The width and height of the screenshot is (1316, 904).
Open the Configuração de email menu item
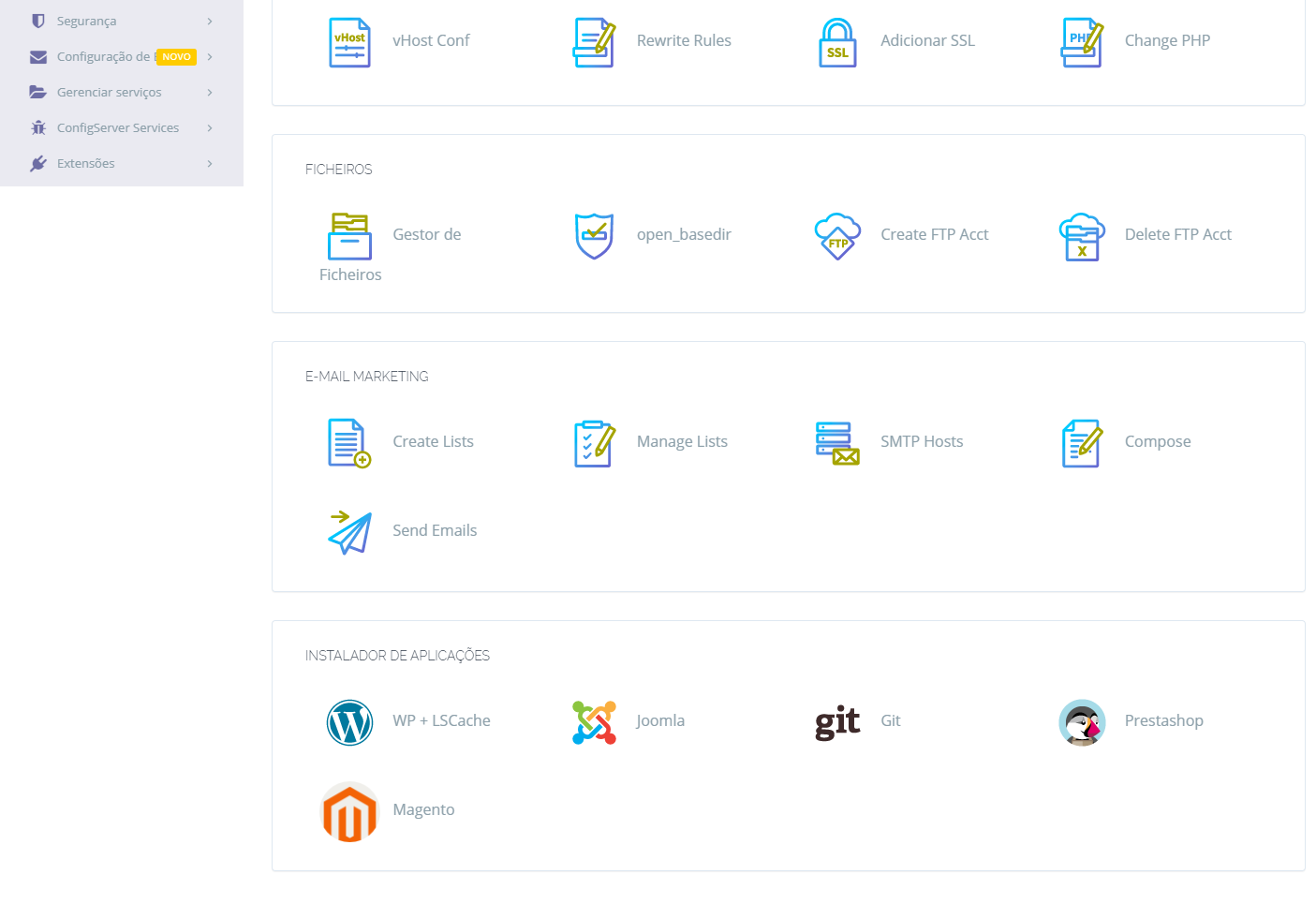tap(102, 56)
